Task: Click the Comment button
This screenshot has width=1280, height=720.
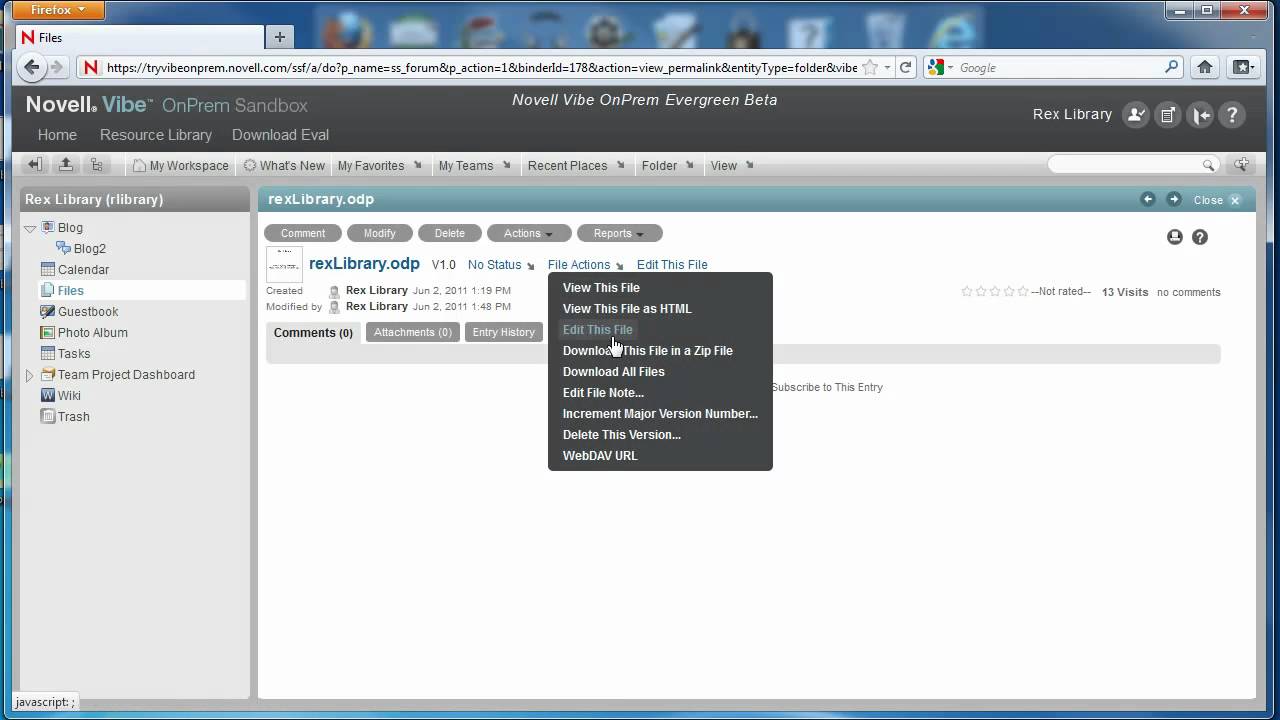Action: [302, 233]
